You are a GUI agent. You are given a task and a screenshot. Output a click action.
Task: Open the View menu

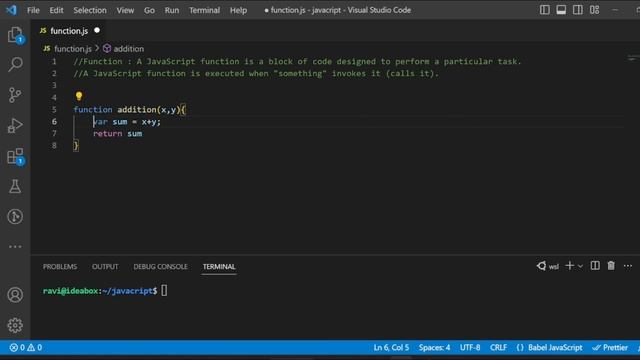(x=125, y=10)
